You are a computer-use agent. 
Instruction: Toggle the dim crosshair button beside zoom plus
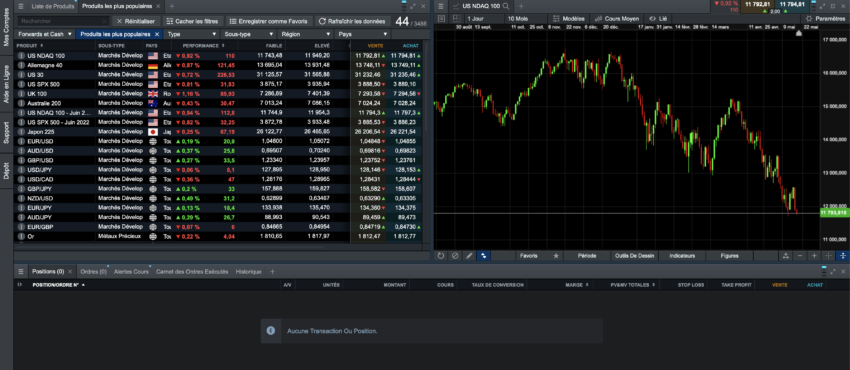click(x=828, y=256)
